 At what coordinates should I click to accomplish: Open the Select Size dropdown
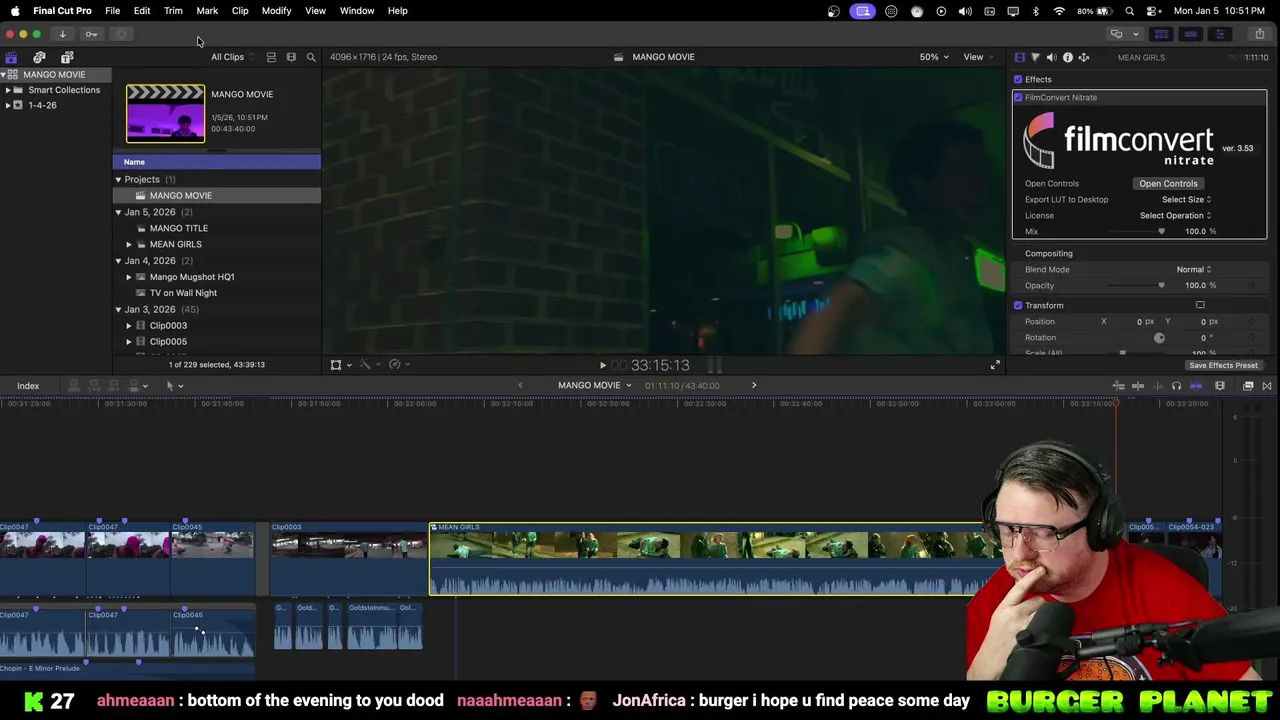[1186, 200]
